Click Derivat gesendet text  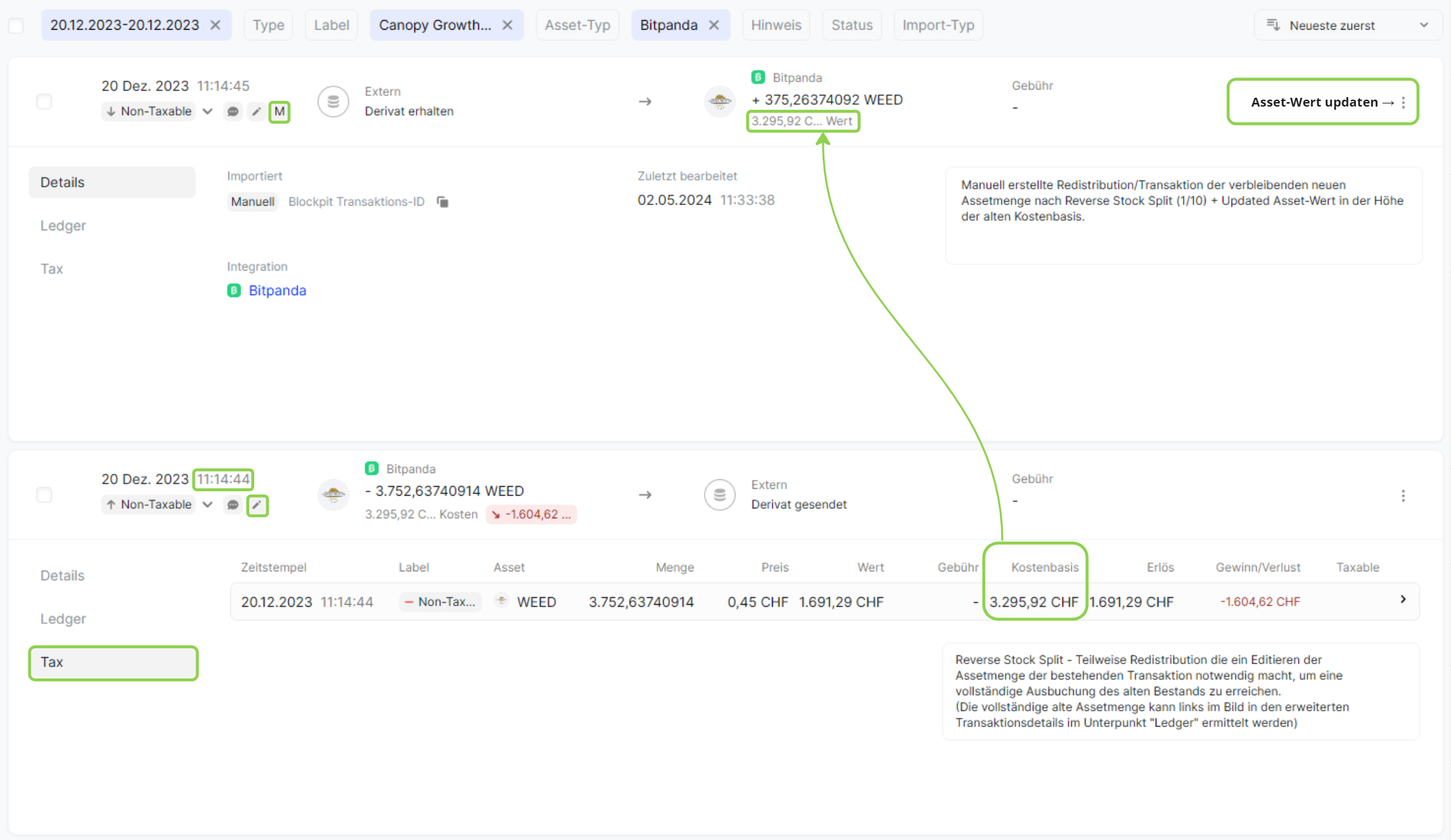pos(799,505)
